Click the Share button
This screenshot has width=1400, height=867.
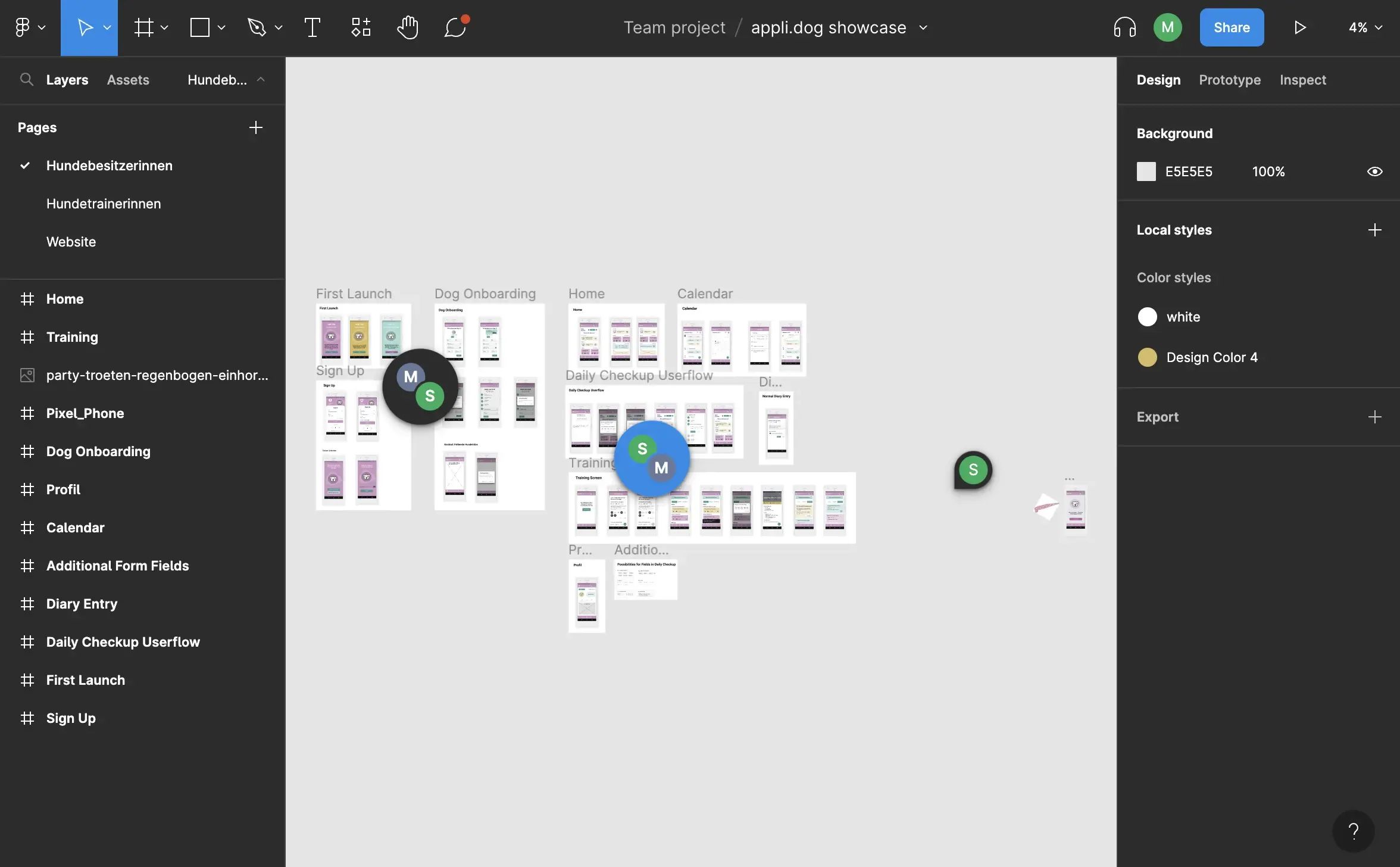(x=1232, y=27)
